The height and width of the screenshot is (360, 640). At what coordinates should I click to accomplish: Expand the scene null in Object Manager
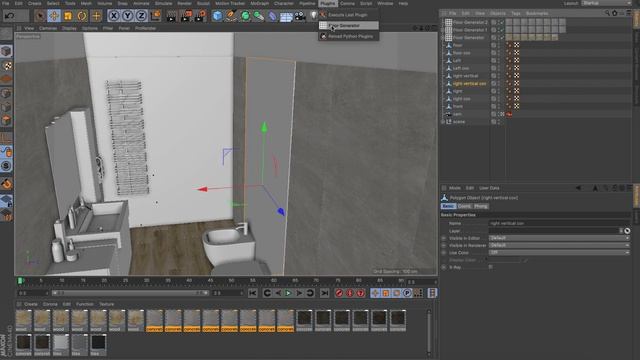click(443, 122)
